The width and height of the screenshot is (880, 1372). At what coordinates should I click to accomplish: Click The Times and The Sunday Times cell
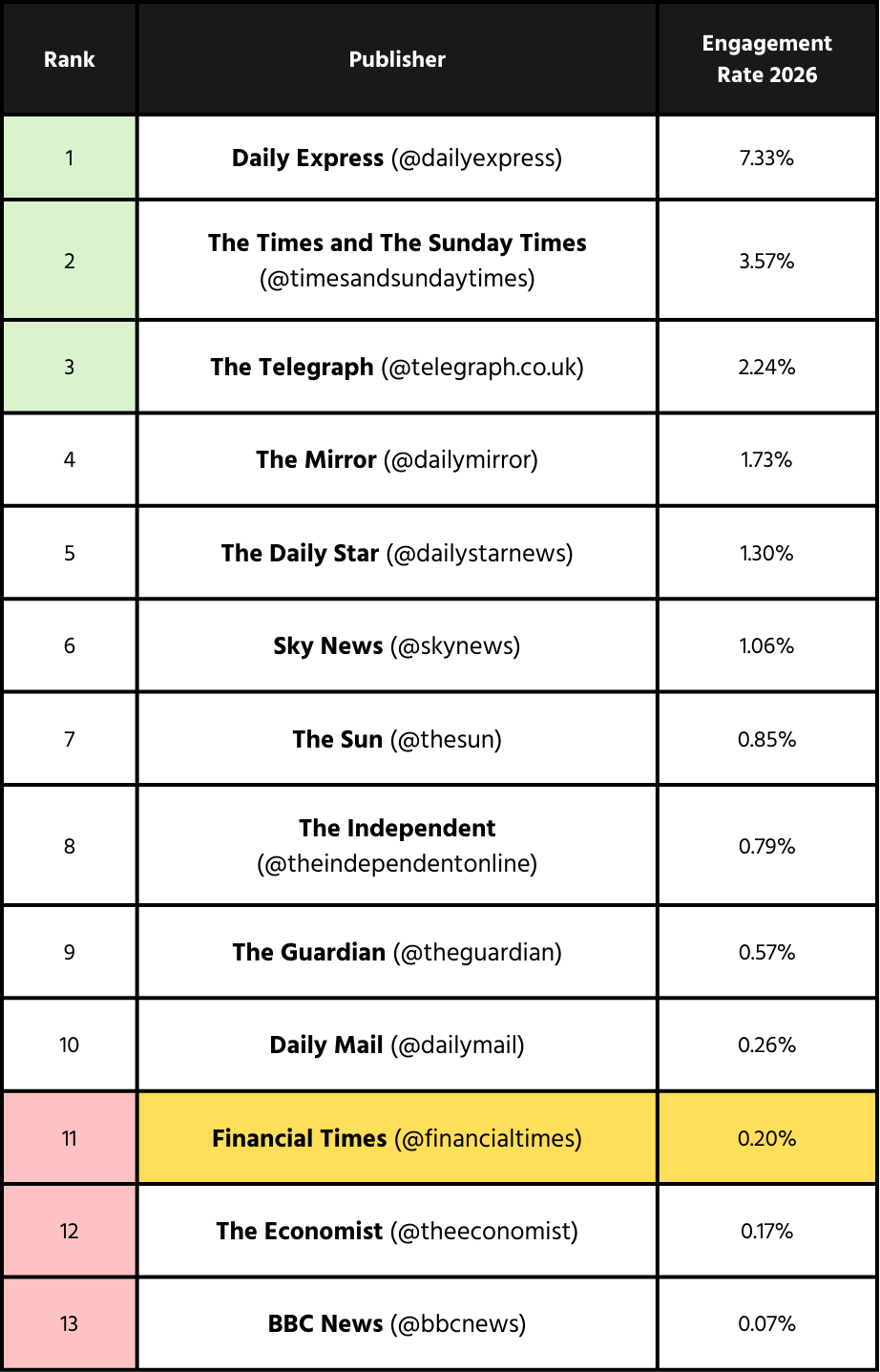pyautogui.click(x=397, y=260)
